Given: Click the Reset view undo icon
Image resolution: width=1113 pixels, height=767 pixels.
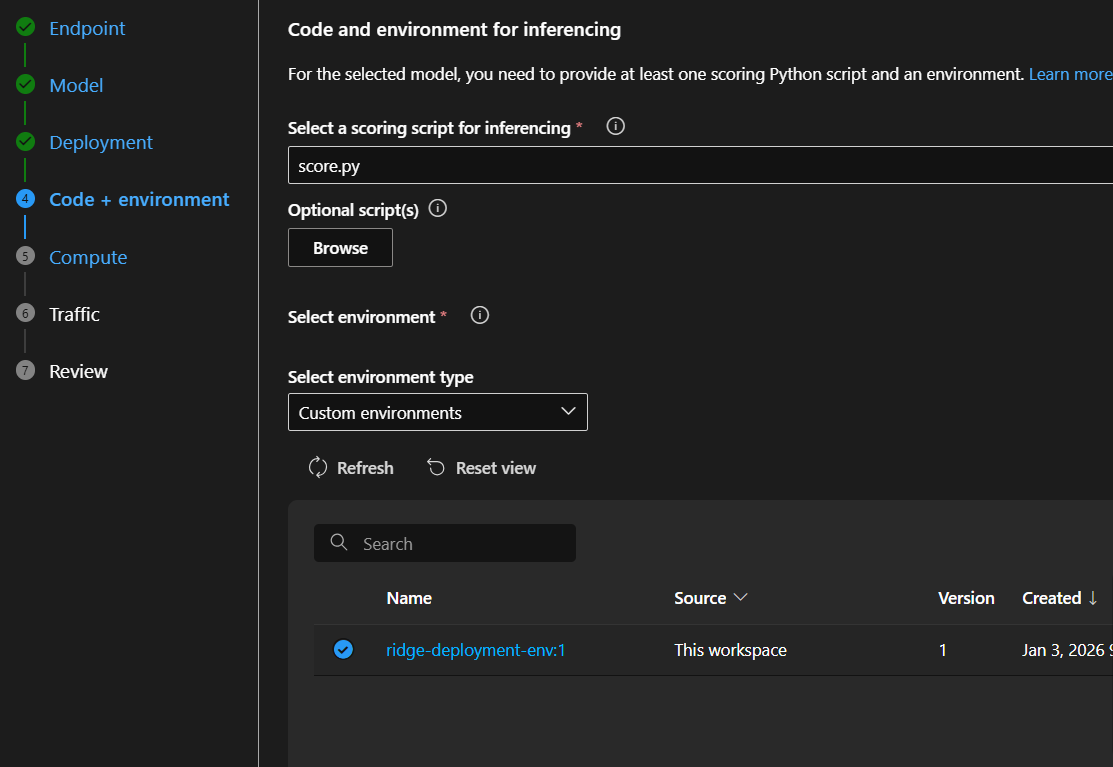Looking at the screenshot, I should (436, 468).
